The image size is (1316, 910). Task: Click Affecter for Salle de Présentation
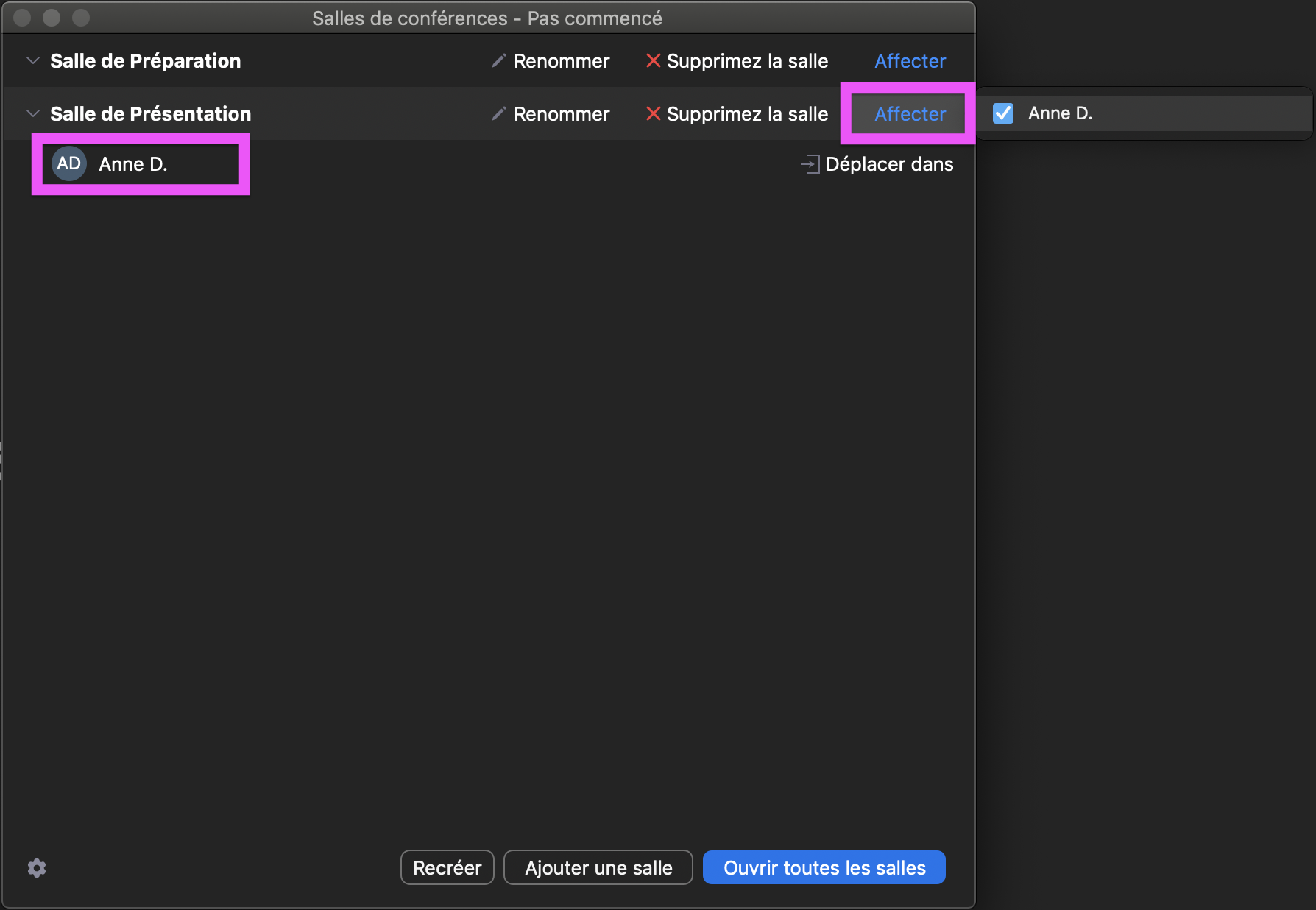click(910, 114)
